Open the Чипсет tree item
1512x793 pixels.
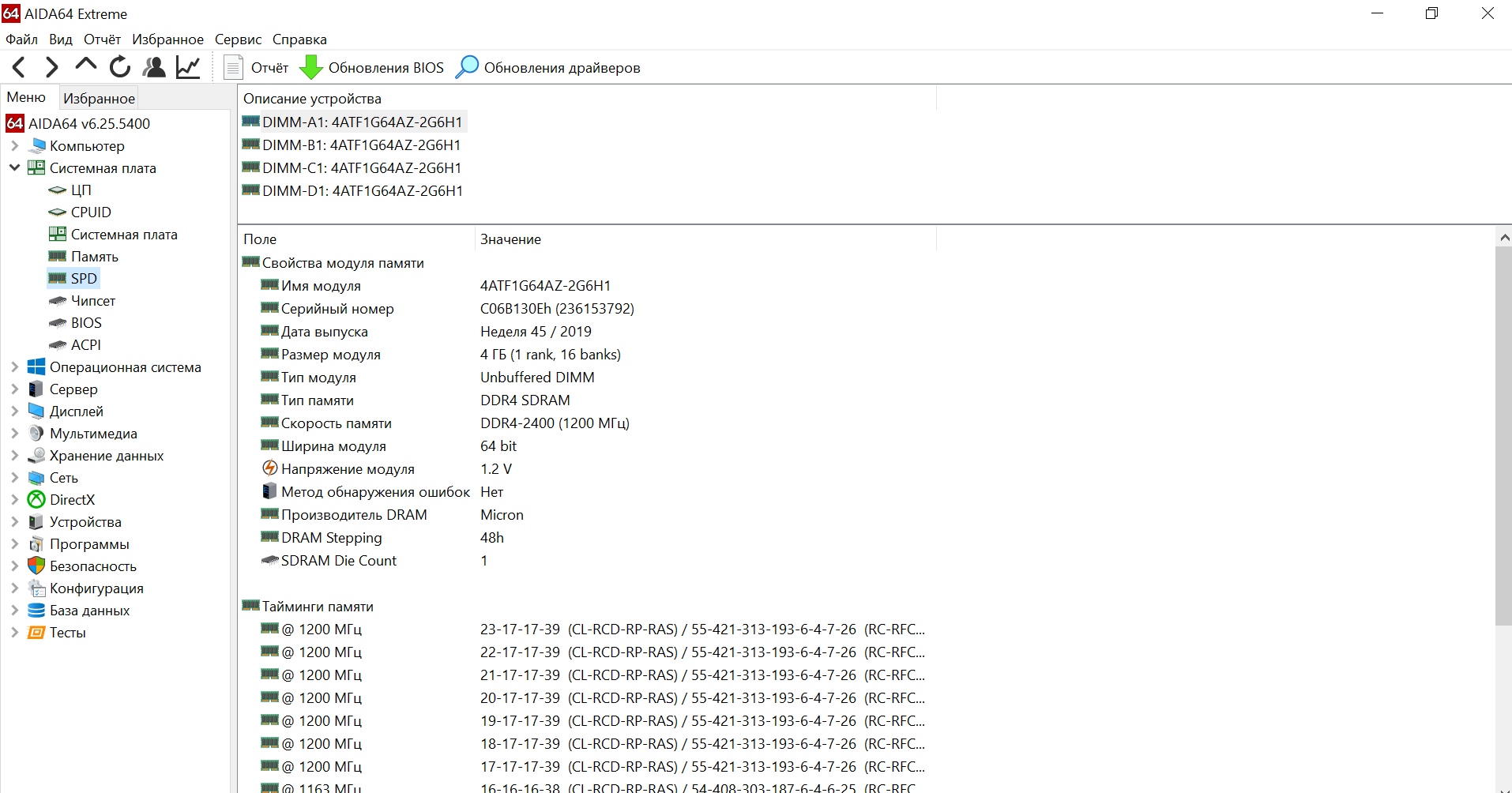coord(93,301)
